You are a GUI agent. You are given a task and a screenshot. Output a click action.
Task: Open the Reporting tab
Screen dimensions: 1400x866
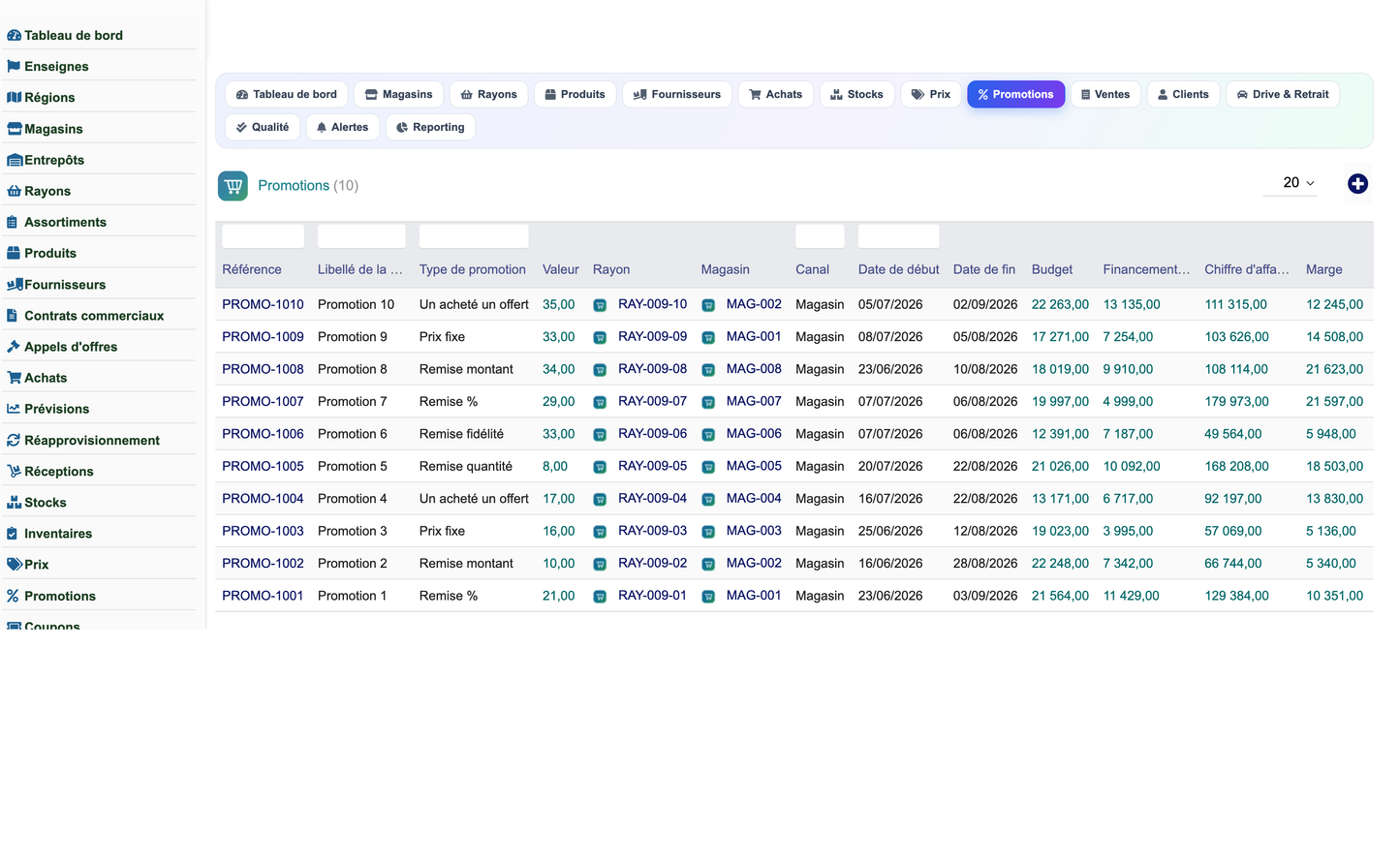430,127
